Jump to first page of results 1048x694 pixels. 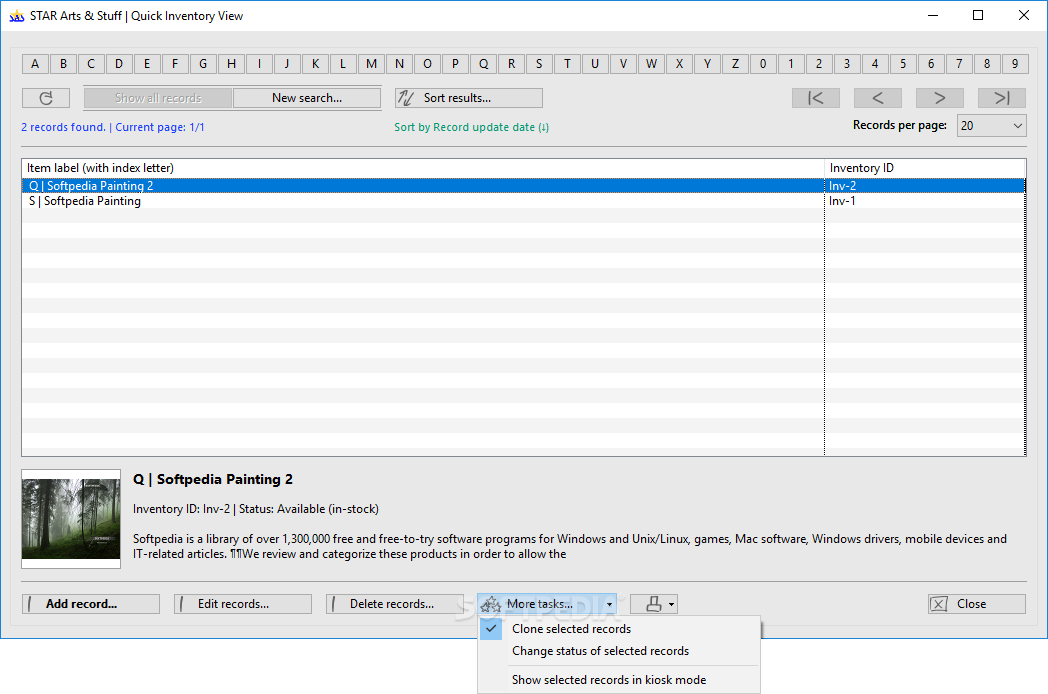click(815, 98)
